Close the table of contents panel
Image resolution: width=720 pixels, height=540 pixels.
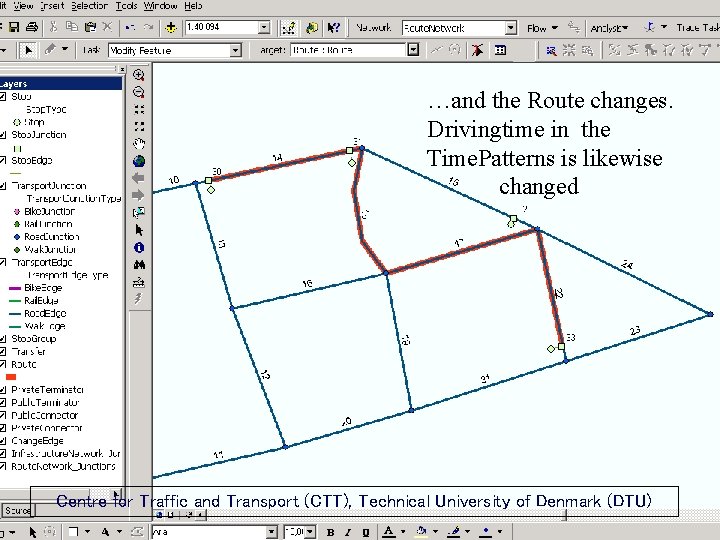pos(122,69)
